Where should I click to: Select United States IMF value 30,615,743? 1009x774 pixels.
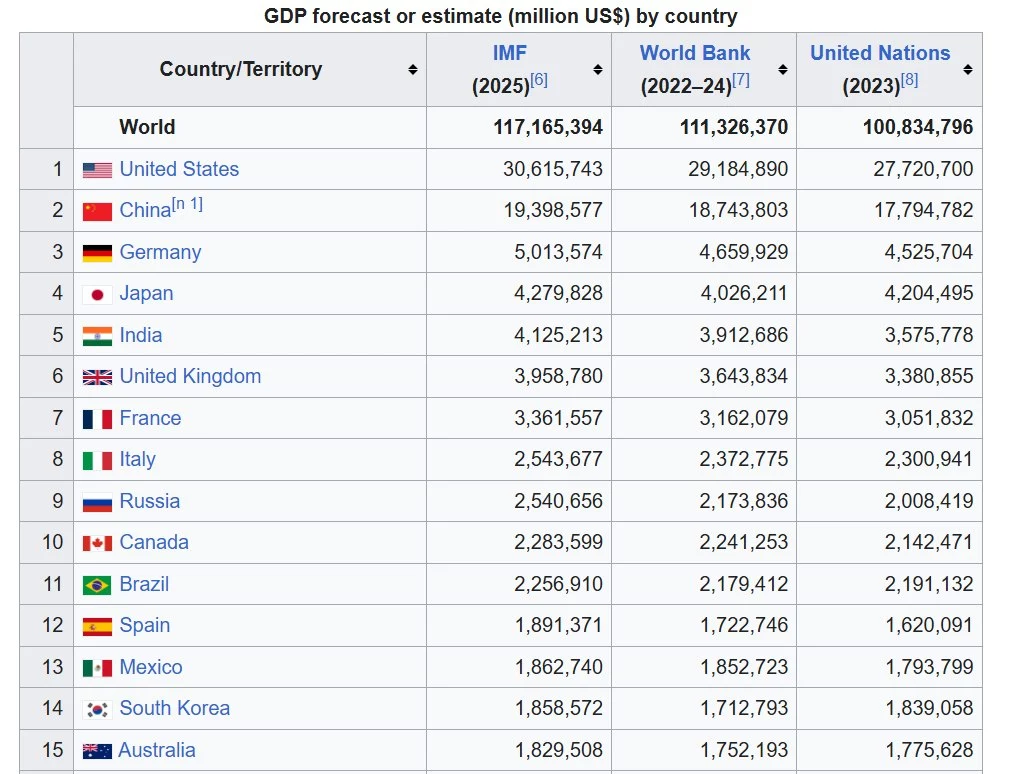553,169
